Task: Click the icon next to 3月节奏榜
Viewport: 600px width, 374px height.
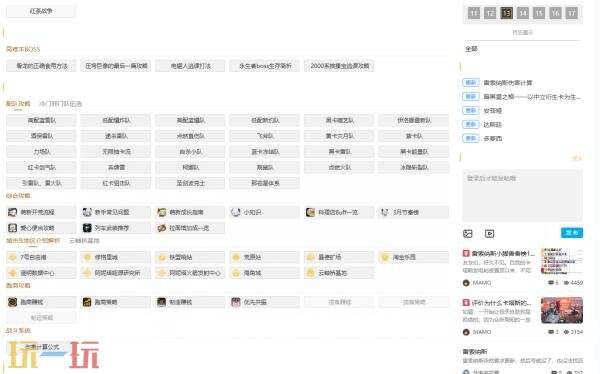Action: (x=385, y=212)
